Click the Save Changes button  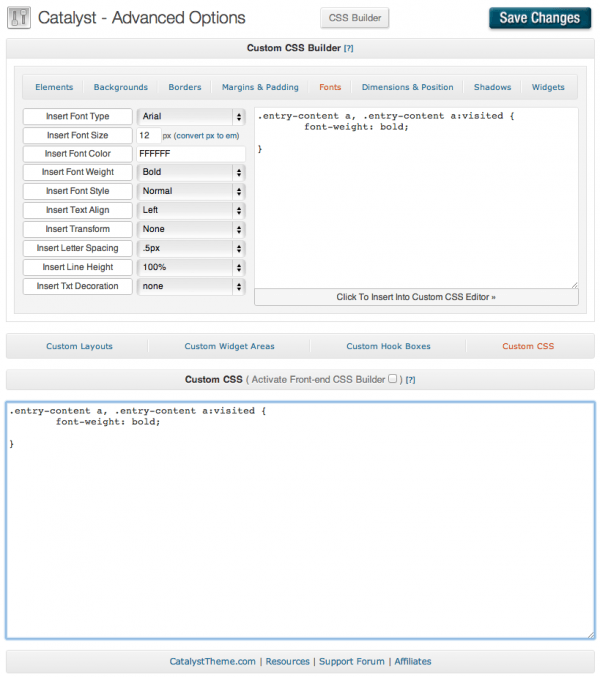pyautogui.click(x=539, y=18)
